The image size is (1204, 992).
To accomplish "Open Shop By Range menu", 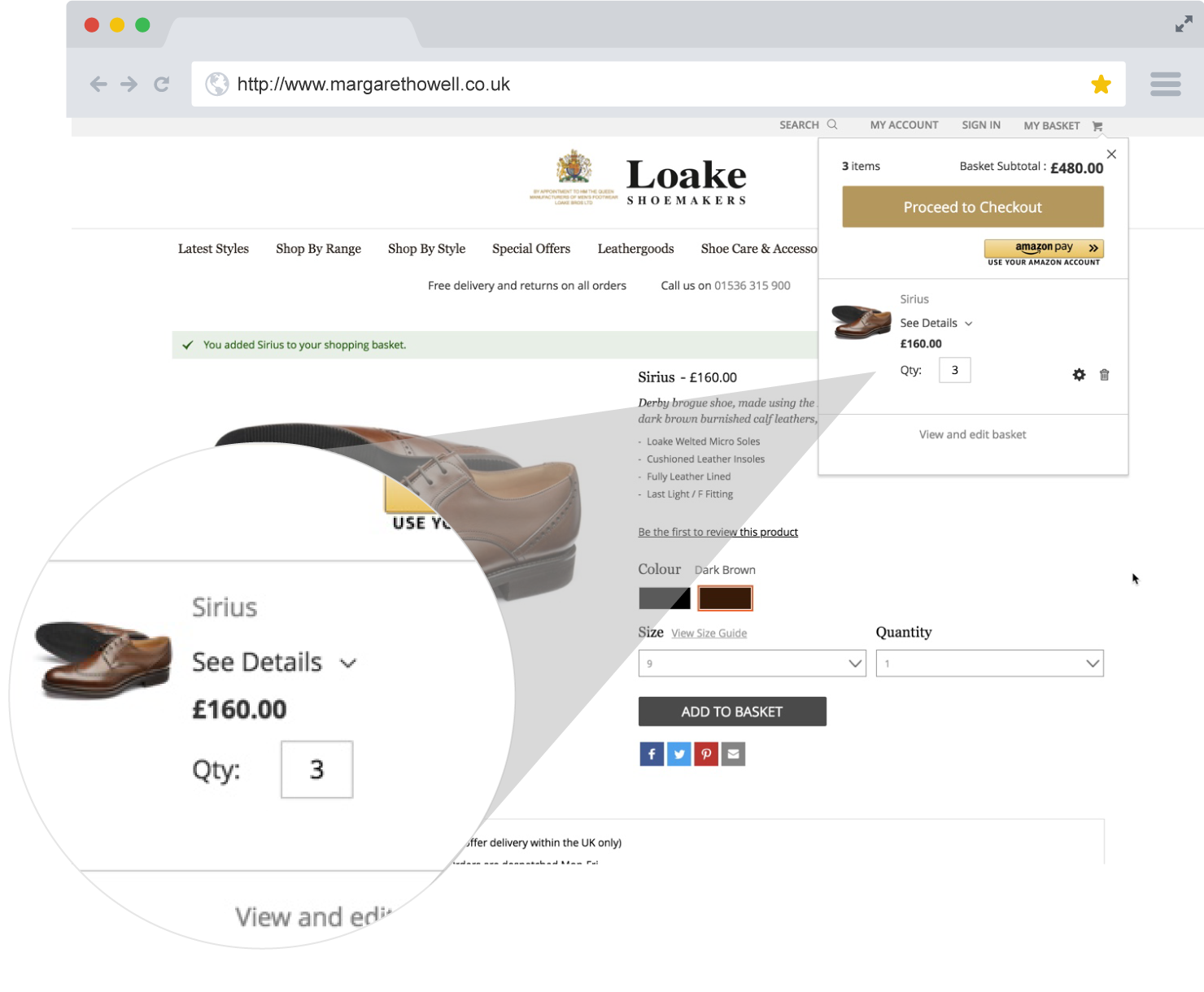I will point(318,249).
